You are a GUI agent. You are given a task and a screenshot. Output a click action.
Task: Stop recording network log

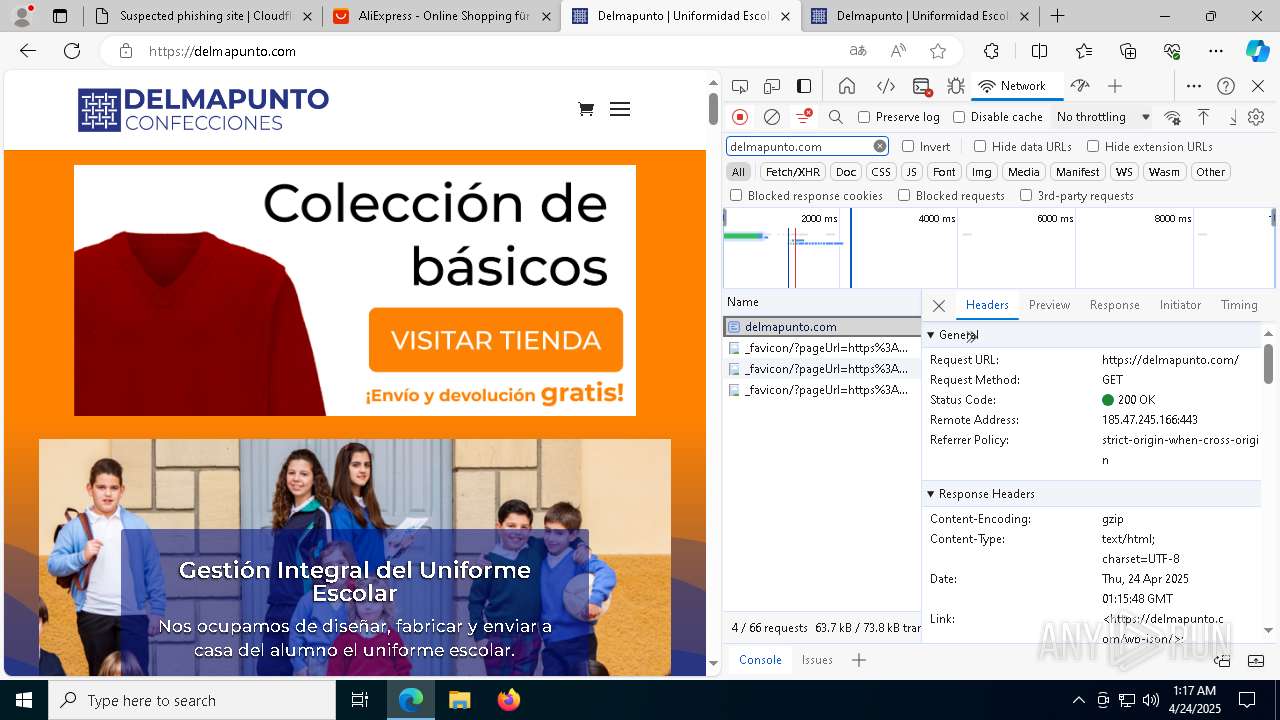point(740,117)
